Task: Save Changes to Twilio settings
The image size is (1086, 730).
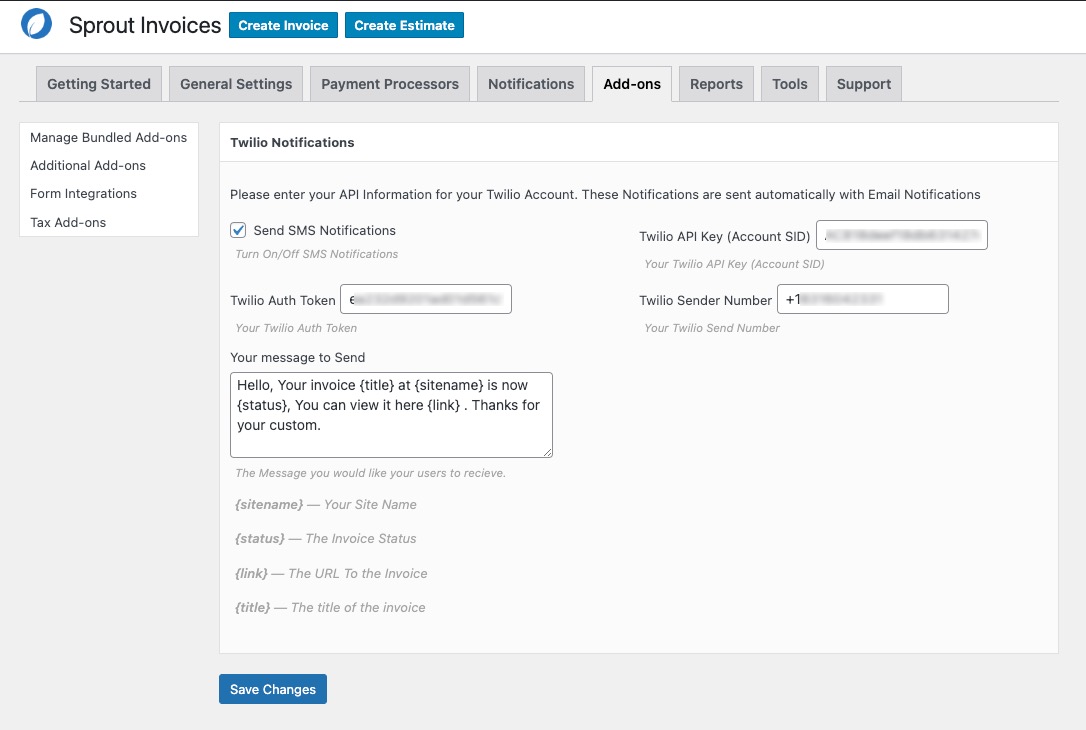Action: (273, 689)
